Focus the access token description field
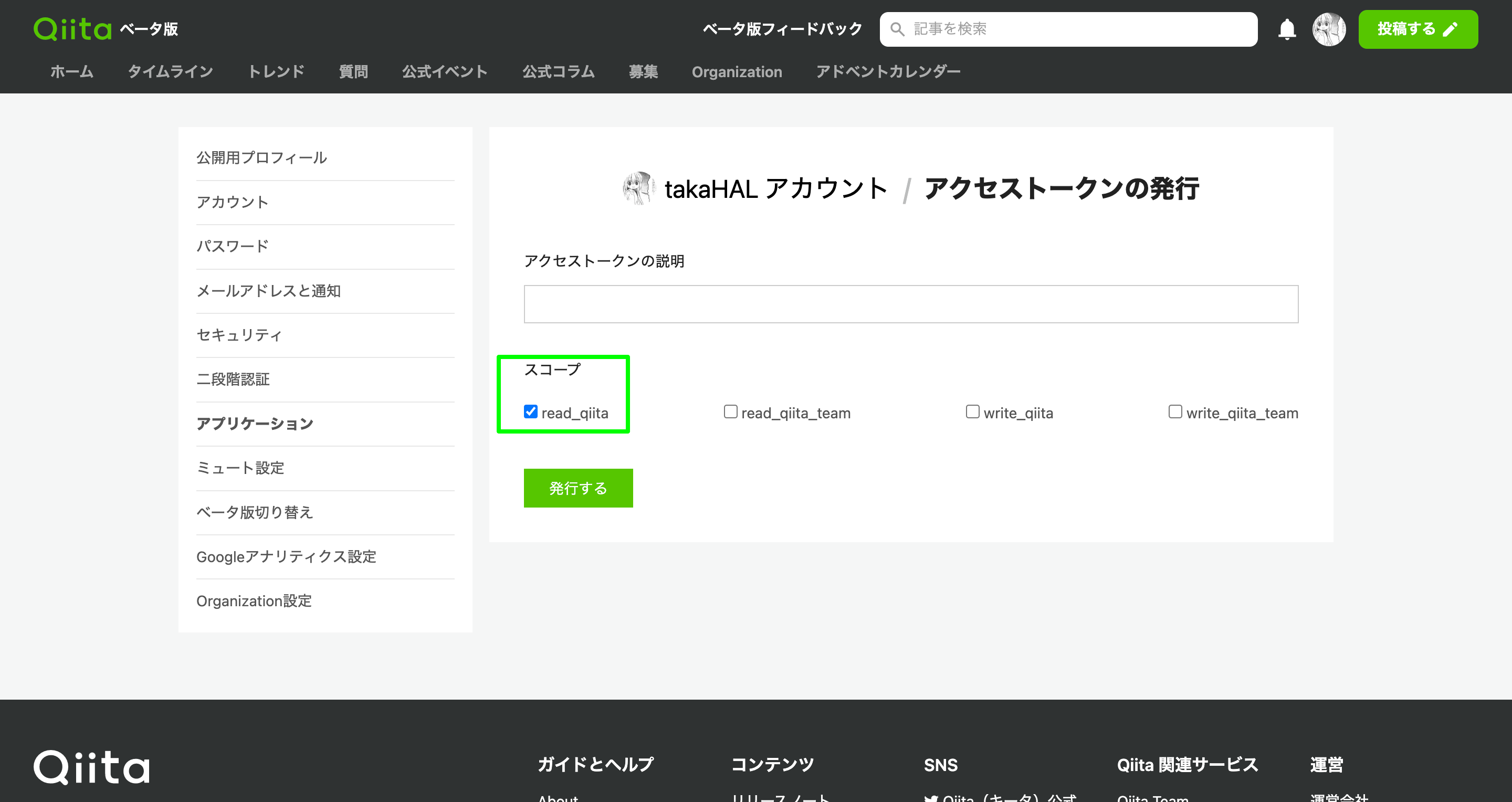 (910, 304)
